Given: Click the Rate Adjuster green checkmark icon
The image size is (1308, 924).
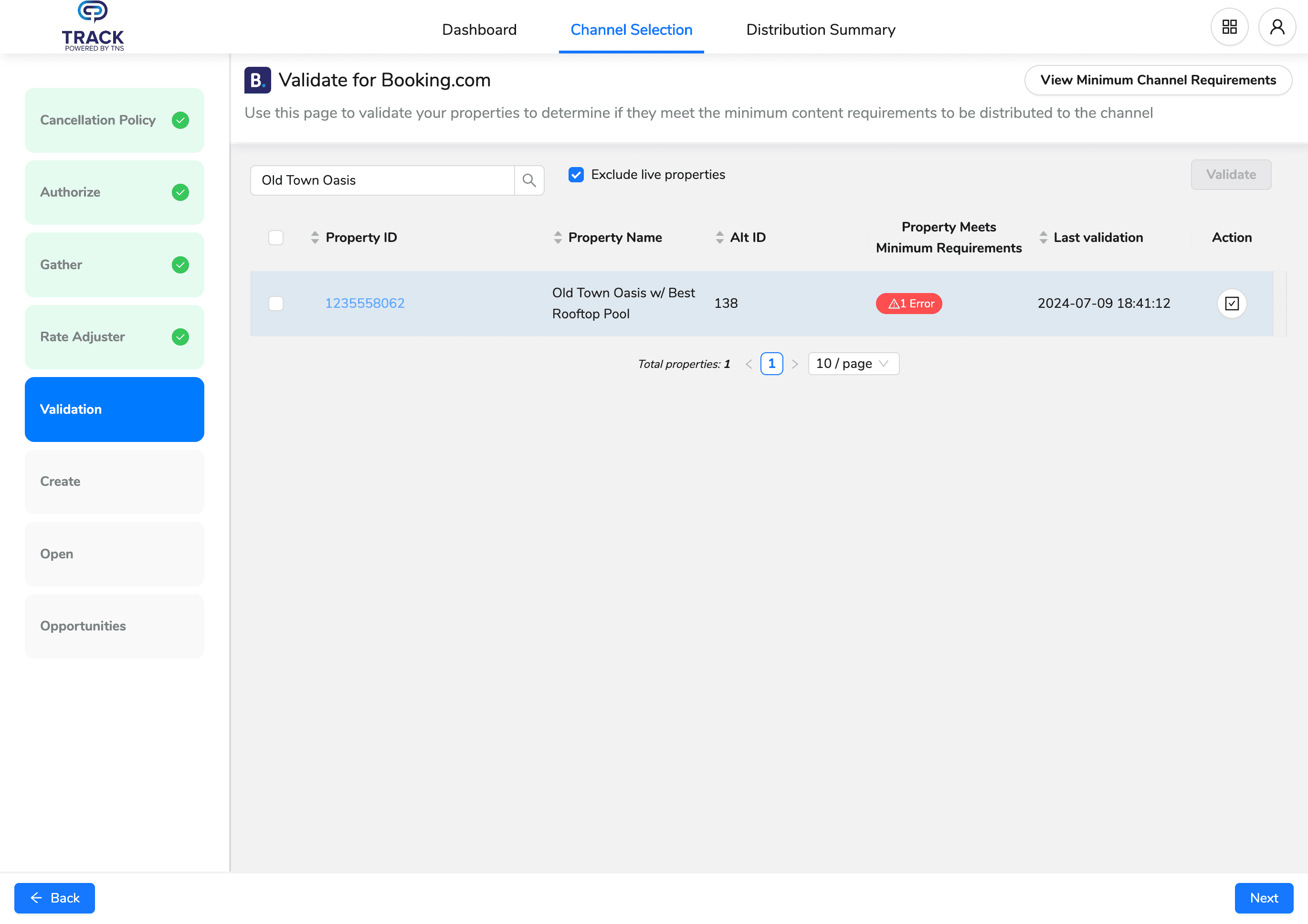Looking at the screenshot, I should (180, 337).
